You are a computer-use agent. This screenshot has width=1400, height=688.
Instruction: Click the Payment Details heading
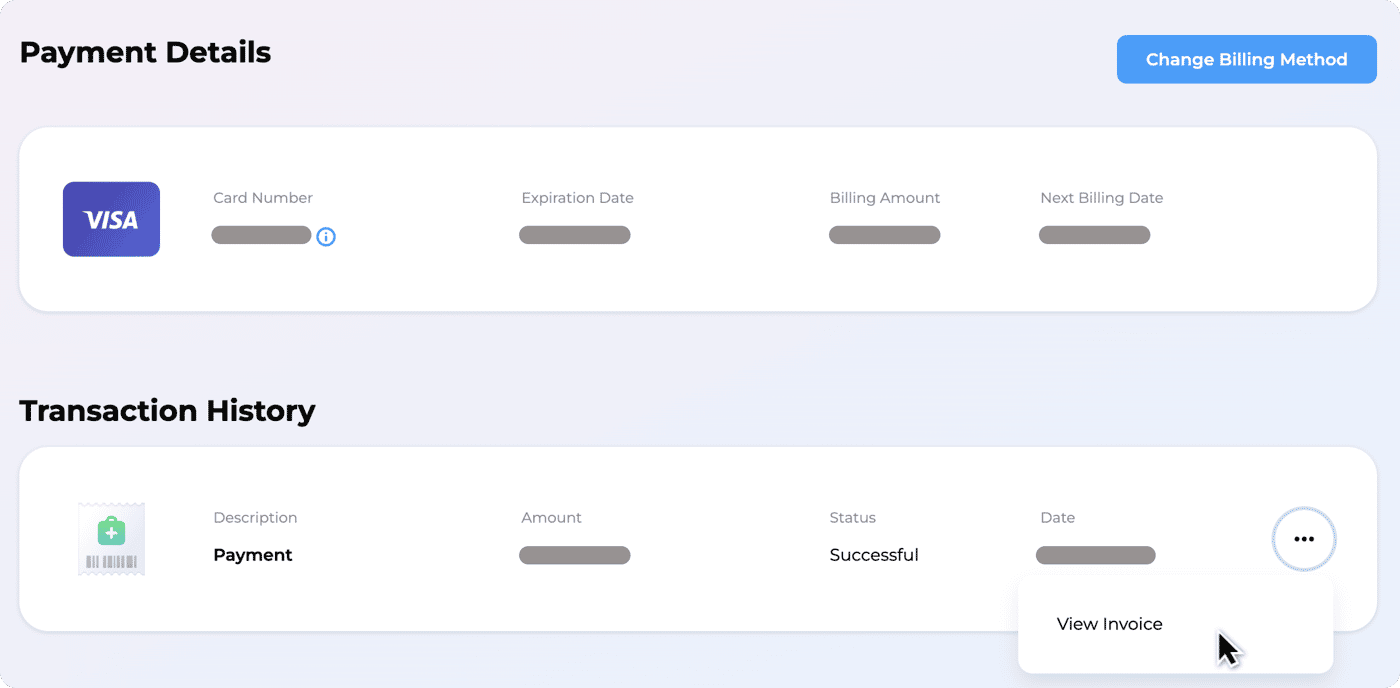coord(145,52)
